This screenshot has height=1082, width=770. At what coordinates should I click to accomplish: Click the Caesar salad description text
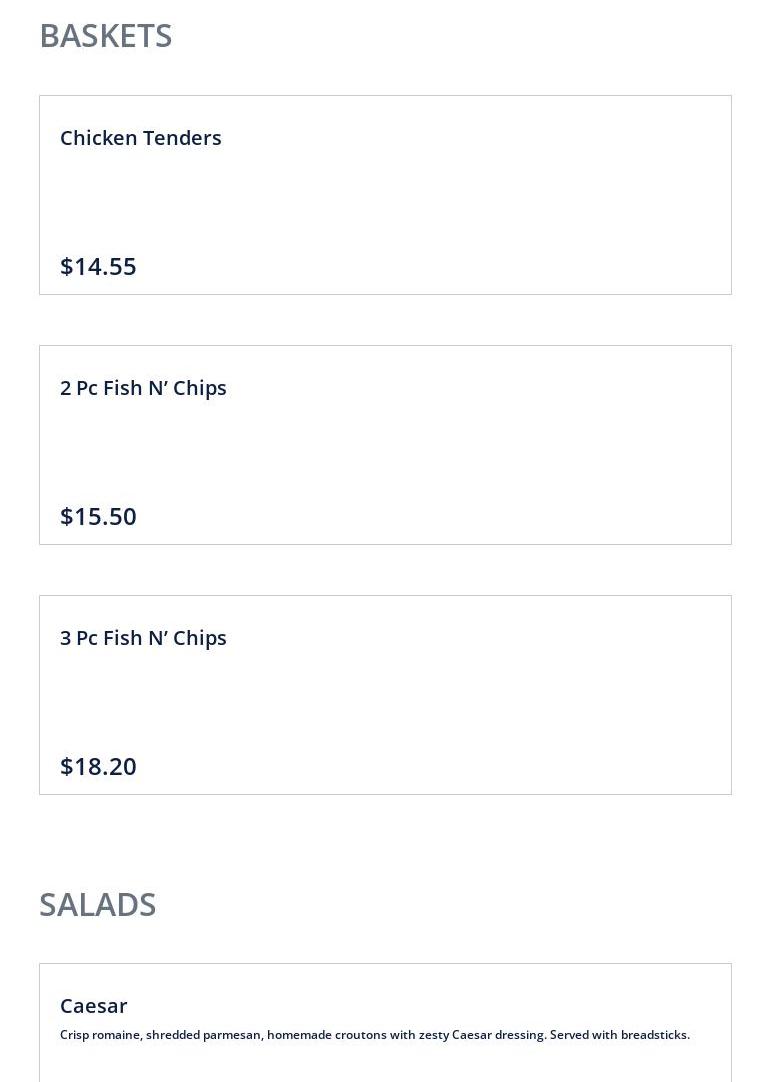(375, 1035)
